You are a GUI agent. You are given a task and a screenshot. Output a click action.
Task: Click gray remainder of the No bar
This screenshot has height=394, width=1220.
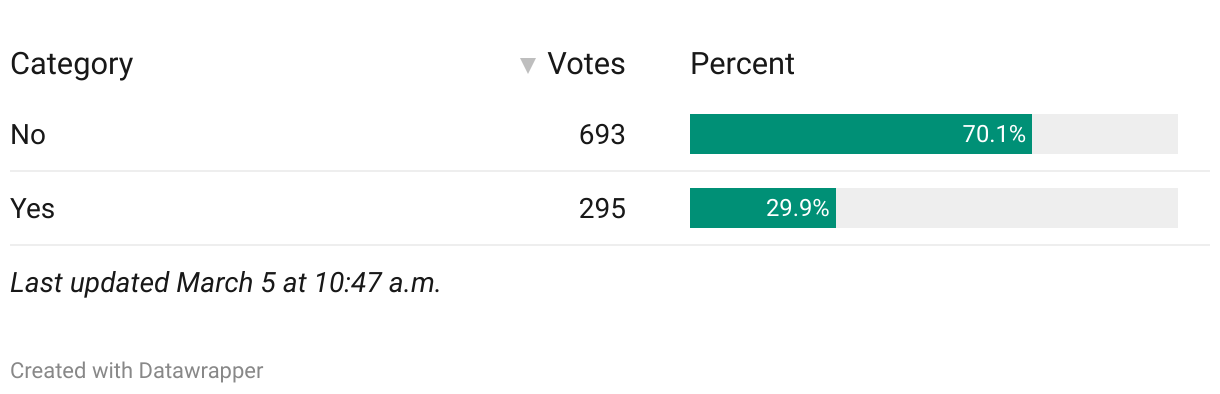pos(1105,134)
